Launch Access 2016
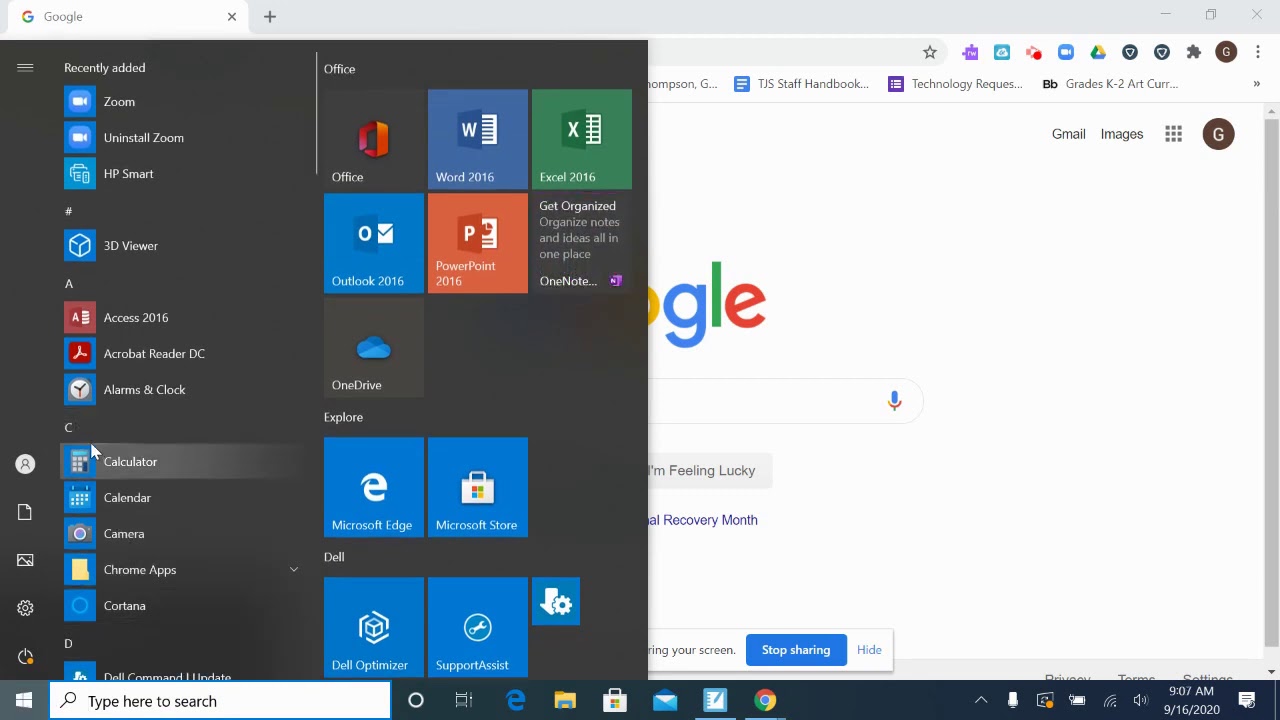This screenshot has height=720, width=1280. point(180,318)
